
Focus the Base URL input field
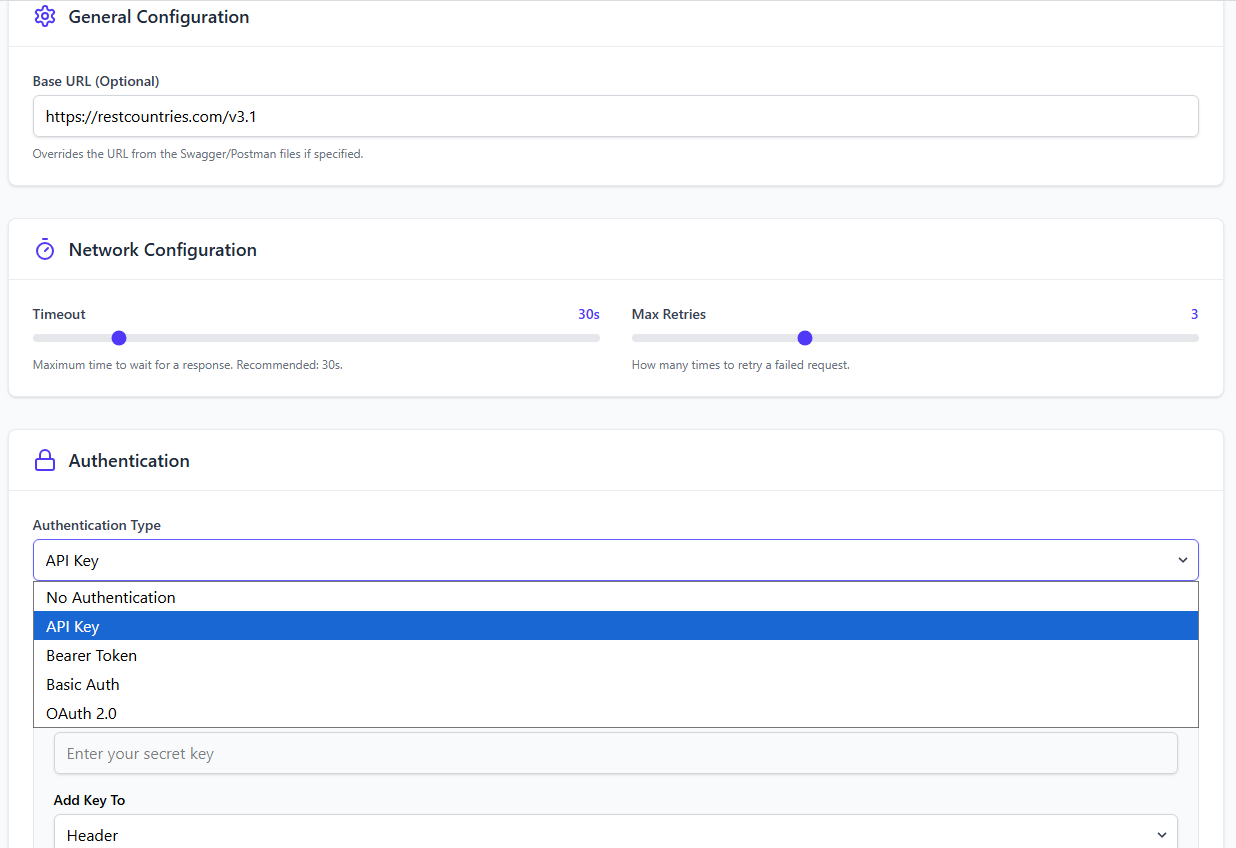[615, 117]
